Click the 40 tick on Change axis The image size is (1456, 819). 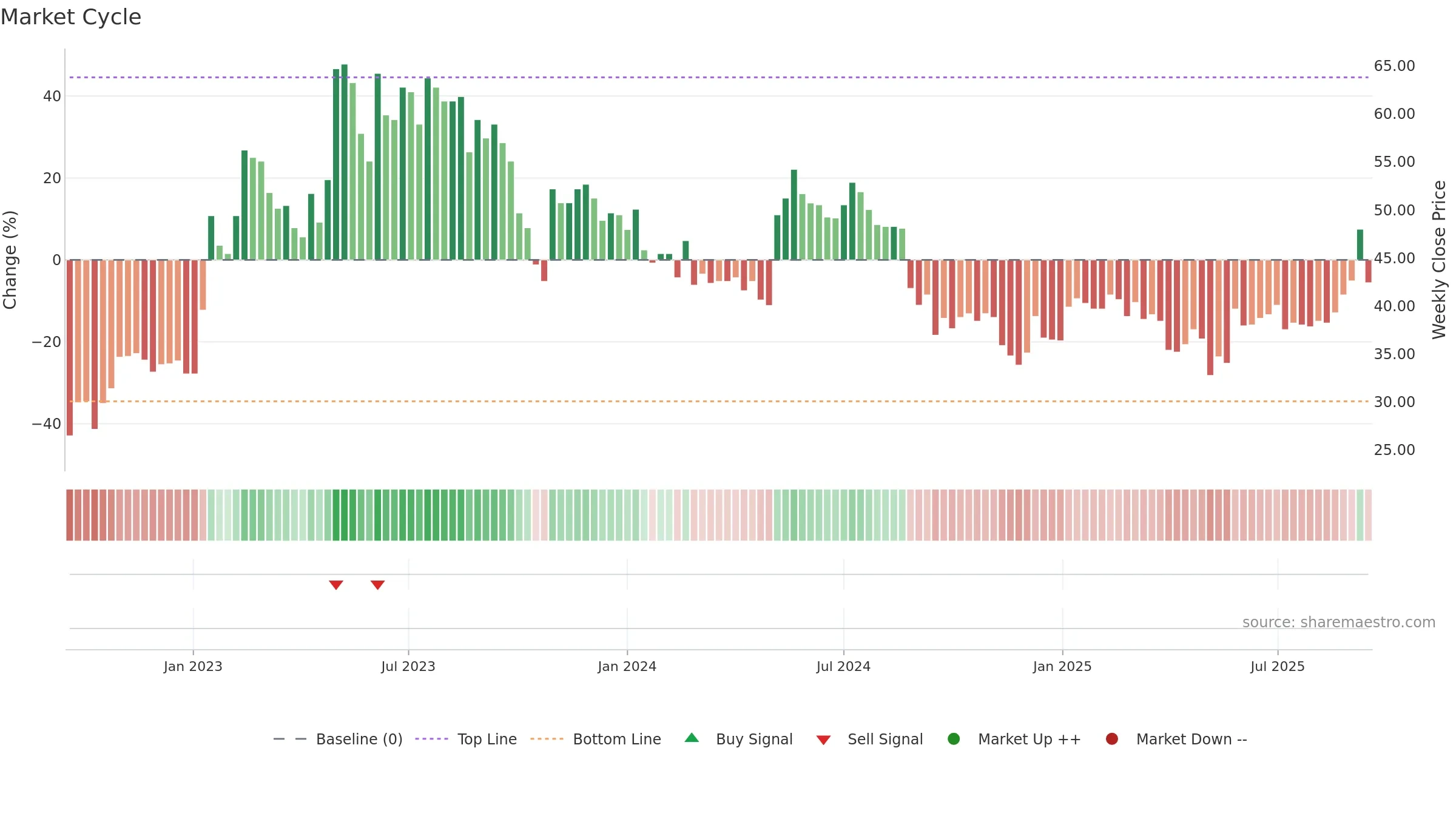pos(52,96)
